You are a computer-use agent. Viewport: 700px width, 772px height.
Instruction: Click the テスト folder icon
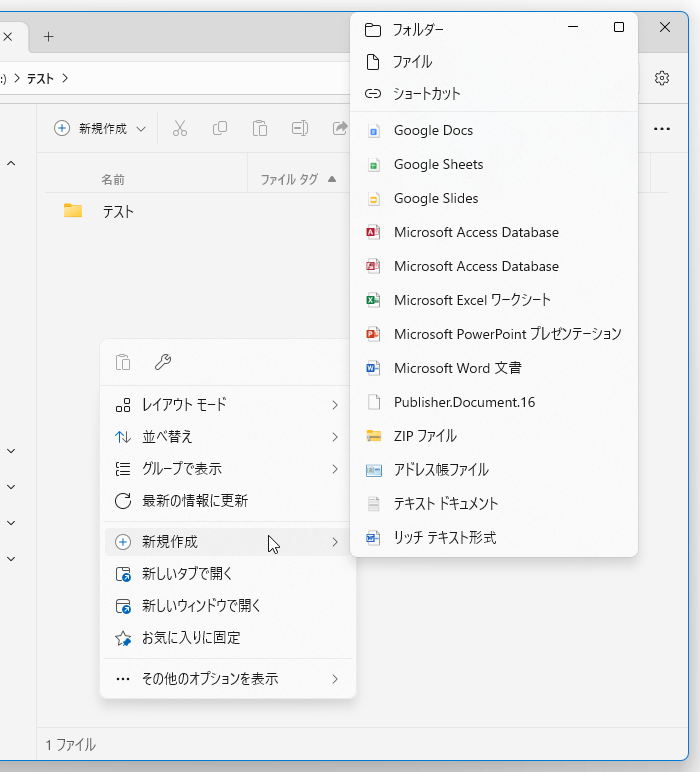(73, 211)
